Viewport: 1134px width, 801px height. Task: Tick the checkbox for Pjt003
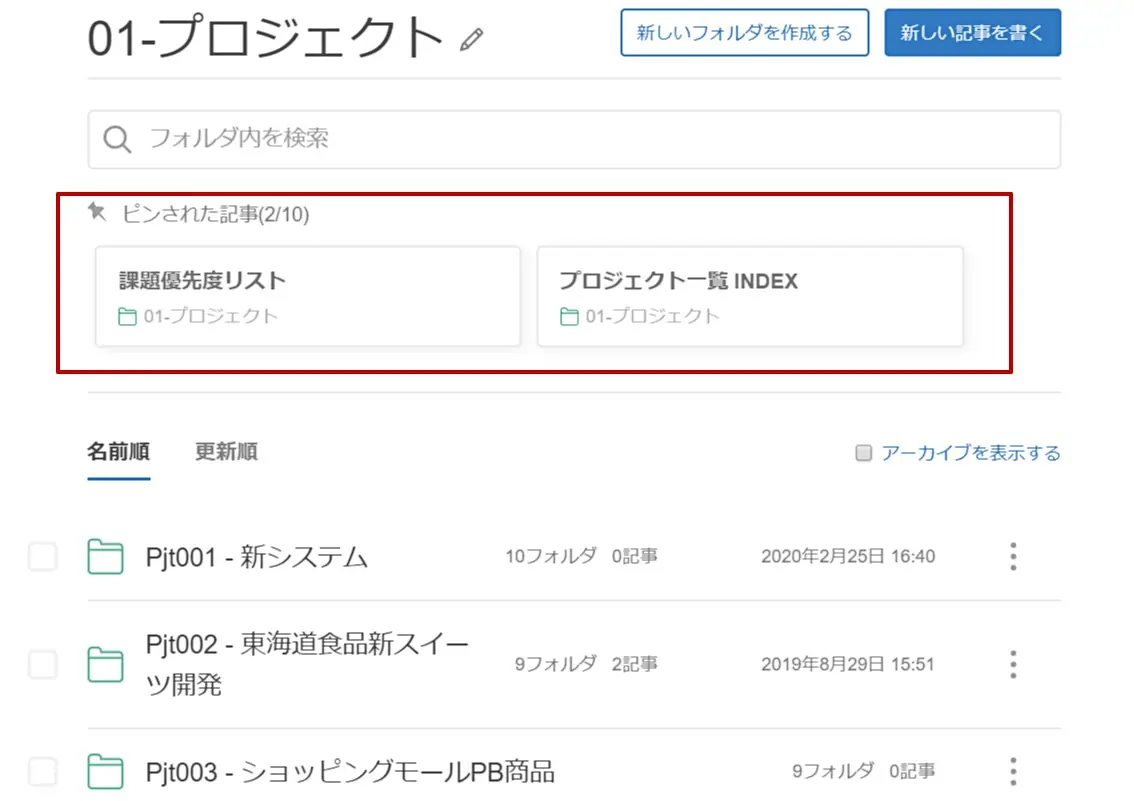tap(42, 771)
